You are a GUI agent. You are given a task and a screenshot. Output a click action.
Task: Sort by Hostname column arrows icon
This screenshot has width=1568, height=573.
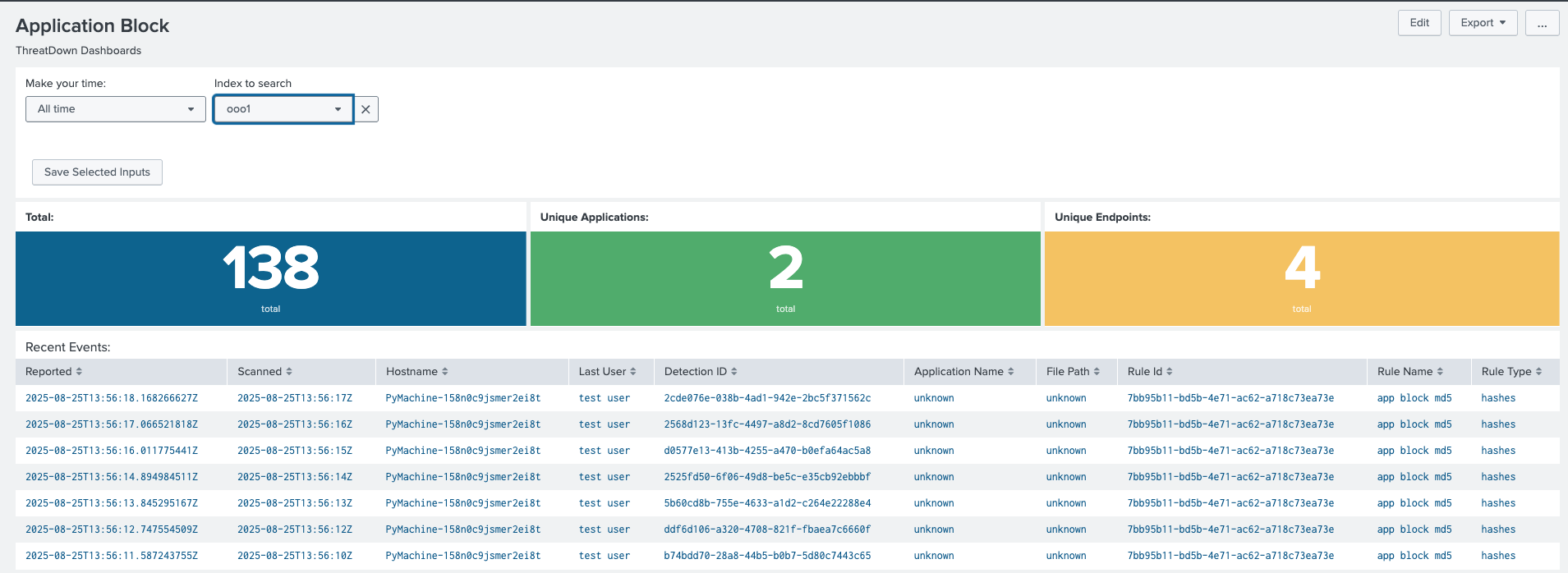click(x=445, y=372)
